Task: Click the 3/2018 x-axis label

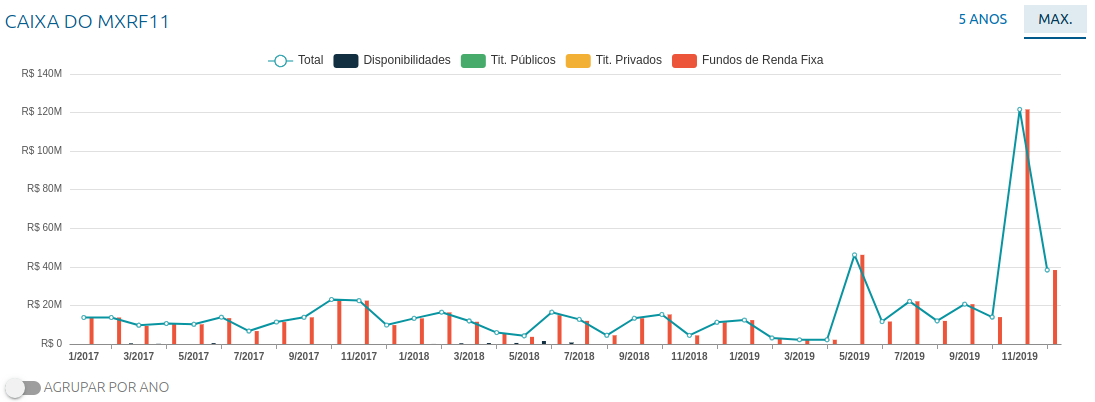Action: click(x=469, y=356)
